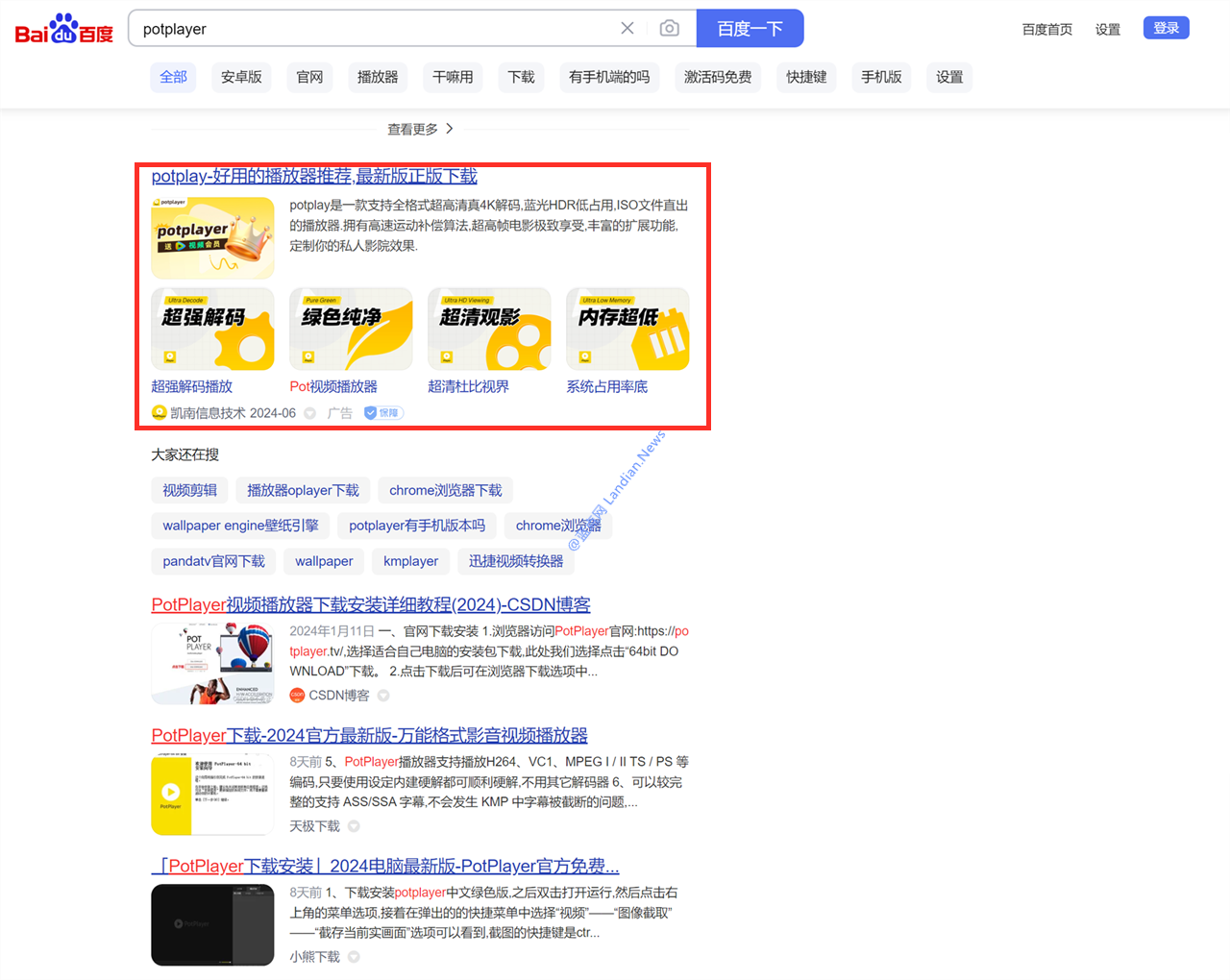
Task: Search related term chrome浏览器下载
Action: [x=446, y=490]
